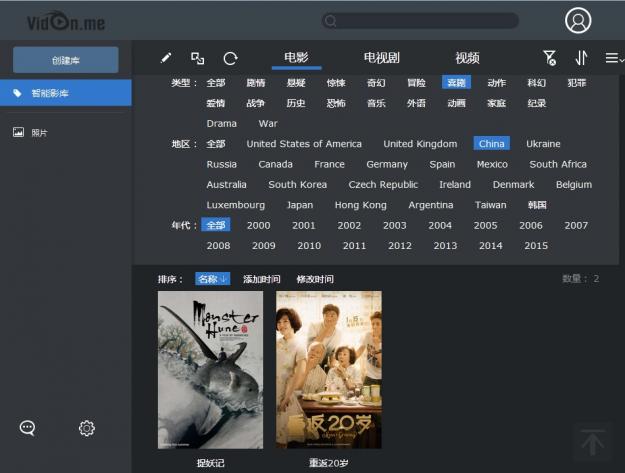Image resolution: width=625 pixels, height=473 pixels.
Task: Sort by 添加时间
Action: [x=261, y=279]
